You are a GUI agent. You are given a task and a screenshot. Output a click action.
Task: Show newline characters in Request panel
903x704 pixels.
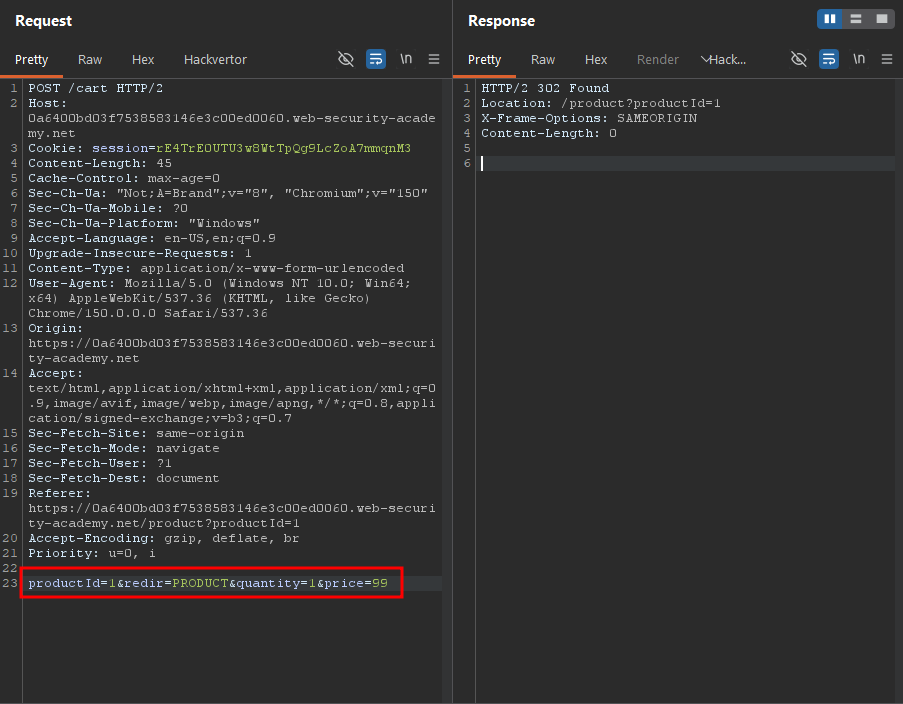click(x=406, y=59)
